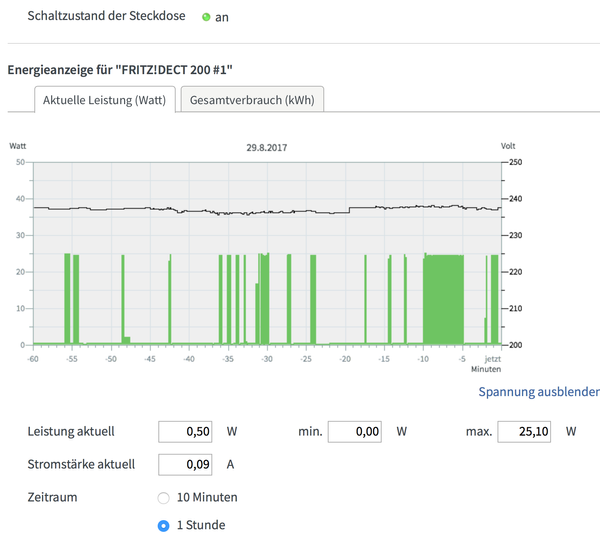Image resolution: width=600 pixels, height=539 pixels.
Task: Click the 'Watt' axis label at chart left
Action: point(17,146)
